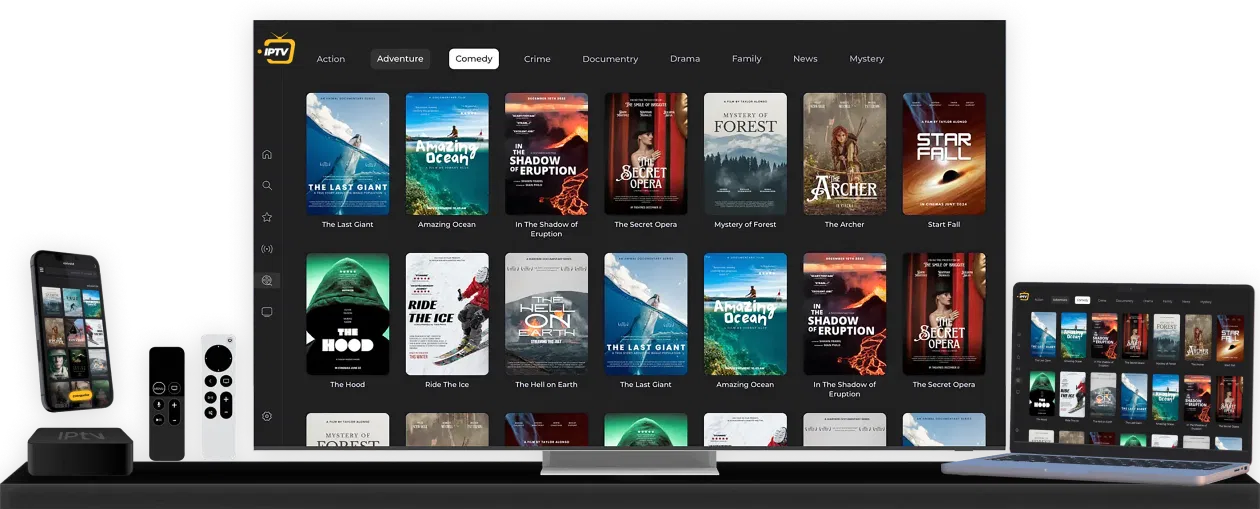Open The Last Giant poster in first row
The height and width of the screenshot is (509, 1260).
348,154
